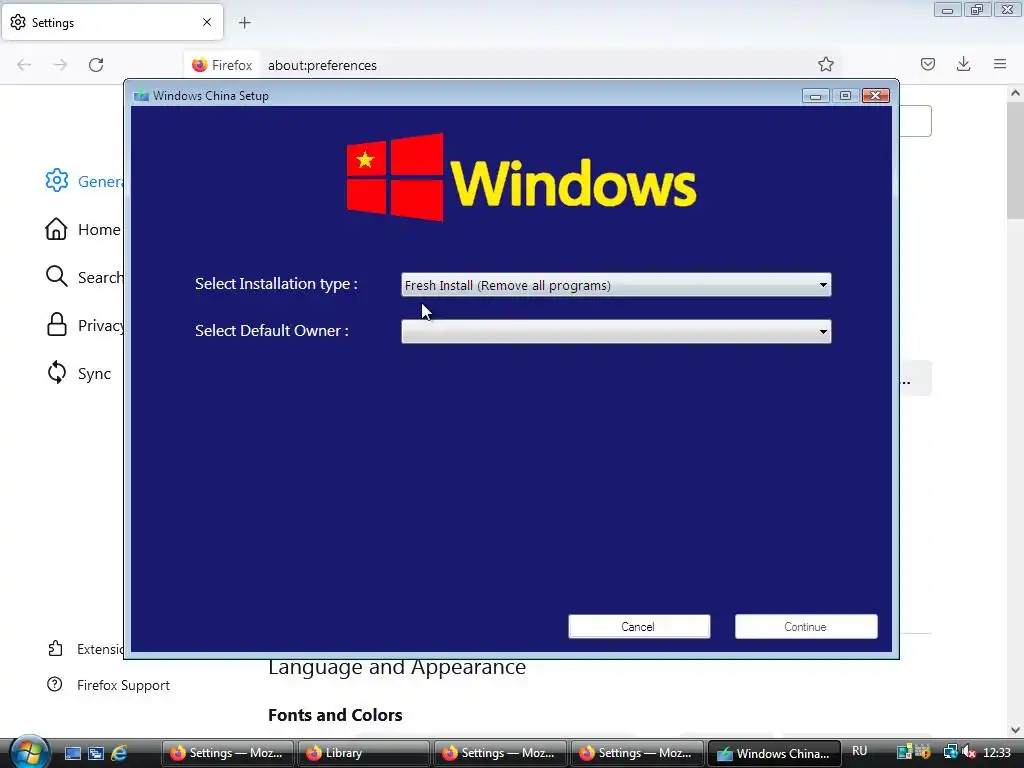The width and height of the screenshot is (1024, 768).
Task: Click the taskbar clock showing 12:33
Action: pyautogui.click(x=997, y=752)
